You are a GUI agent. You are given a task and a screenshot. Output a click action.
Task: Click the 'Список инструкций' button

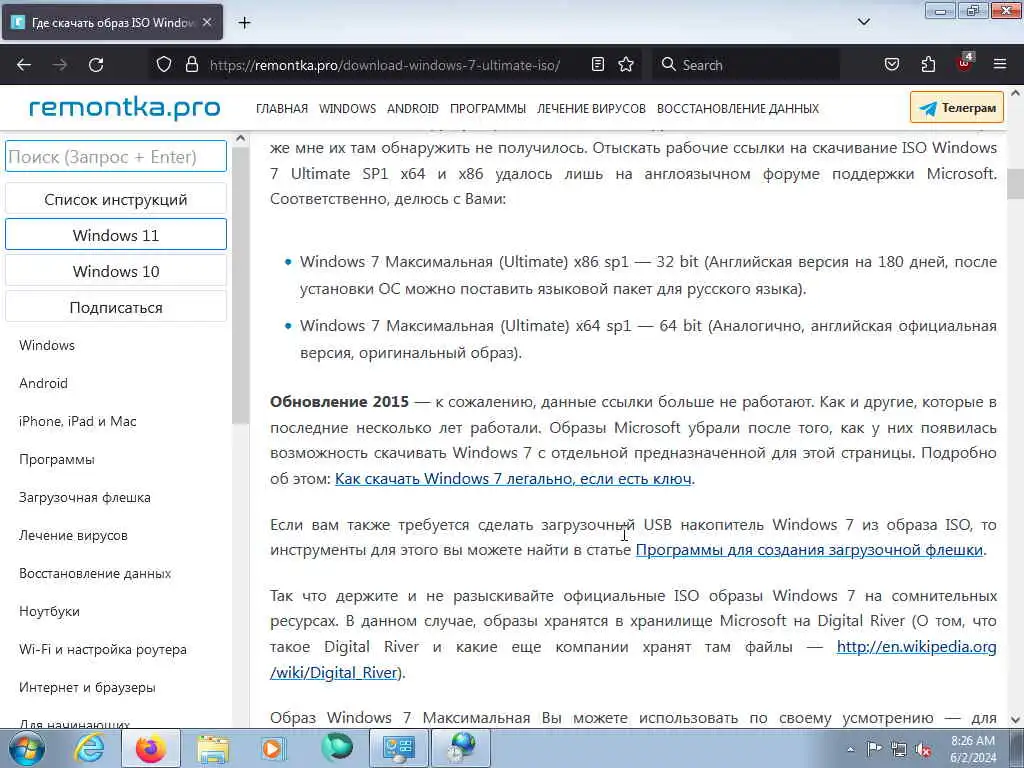coord(116,199)
